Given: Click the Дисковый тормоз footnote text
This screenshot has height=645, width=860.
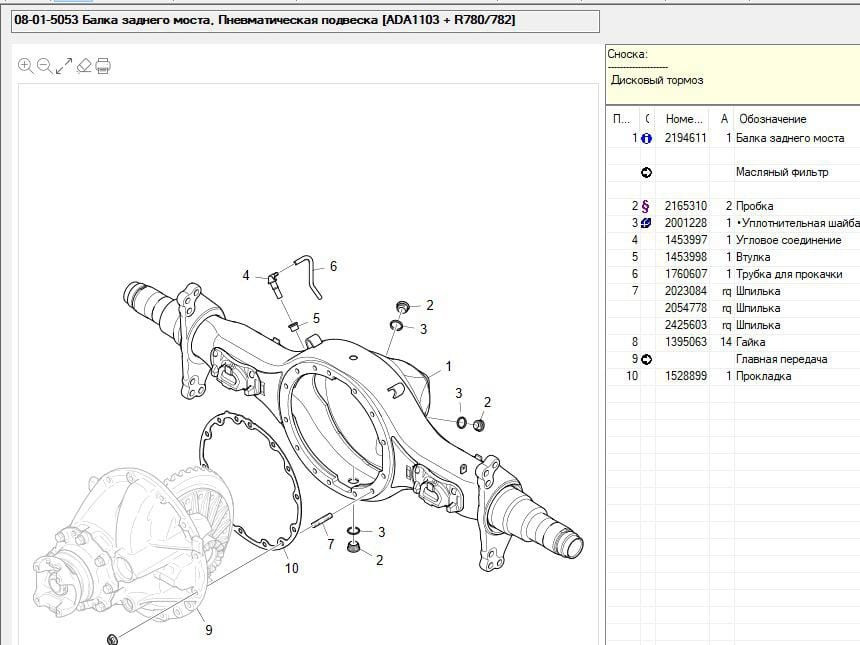Looking at the screenshot, I should pos(657,80).
